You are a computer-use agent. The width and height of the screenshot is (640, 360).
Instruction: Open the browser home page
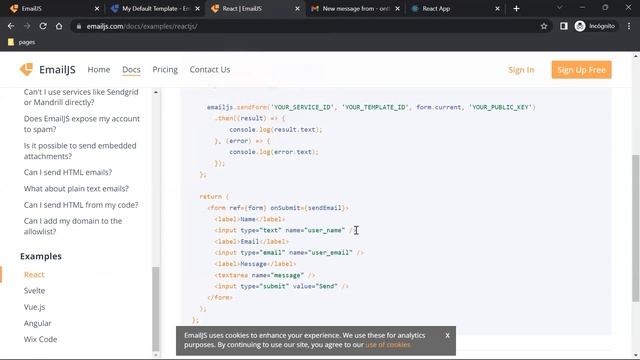click(x=59, y=26)
